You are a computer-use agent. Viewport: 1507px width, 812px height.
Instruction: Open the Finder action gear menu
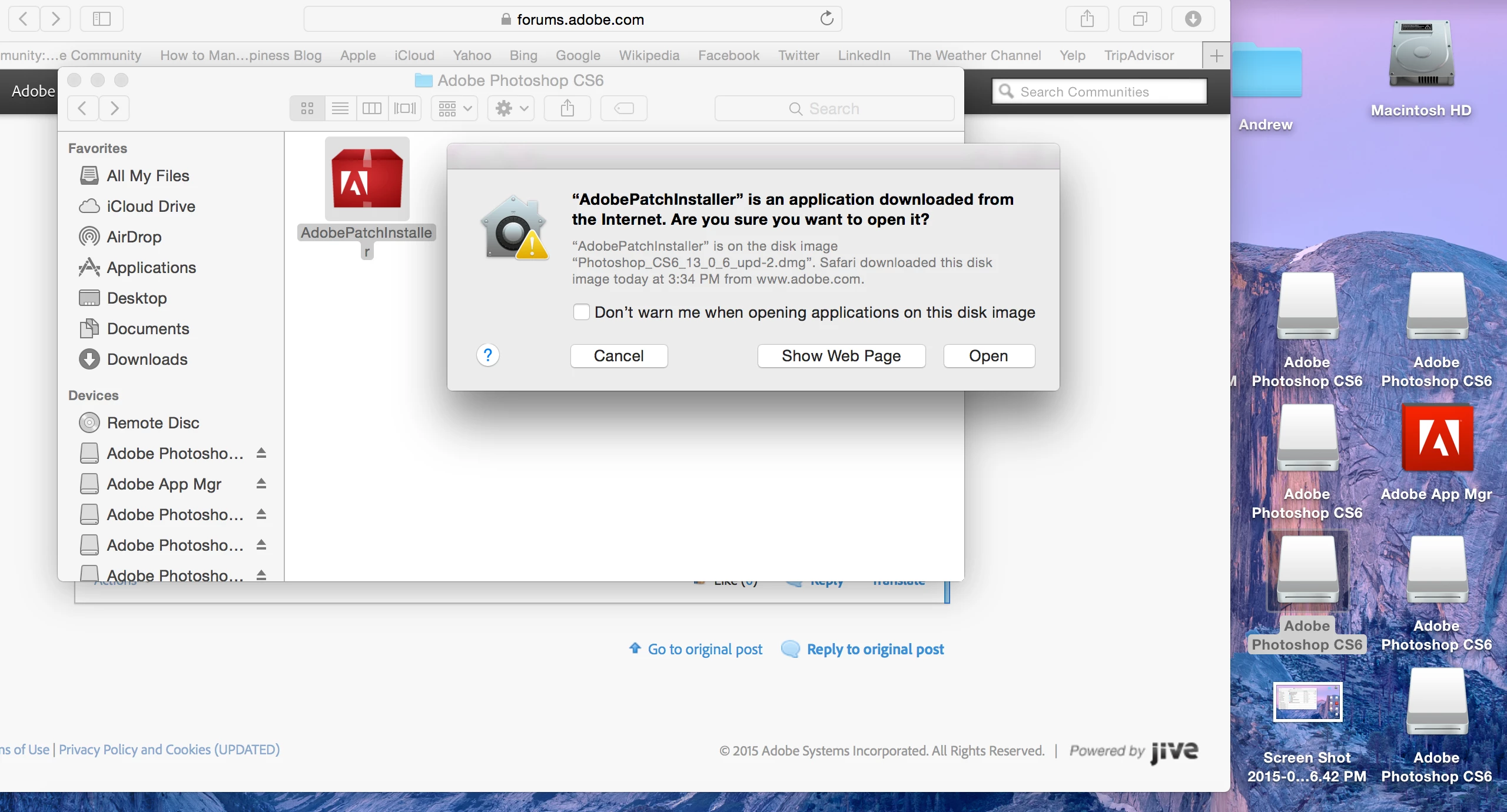[511, 108]
